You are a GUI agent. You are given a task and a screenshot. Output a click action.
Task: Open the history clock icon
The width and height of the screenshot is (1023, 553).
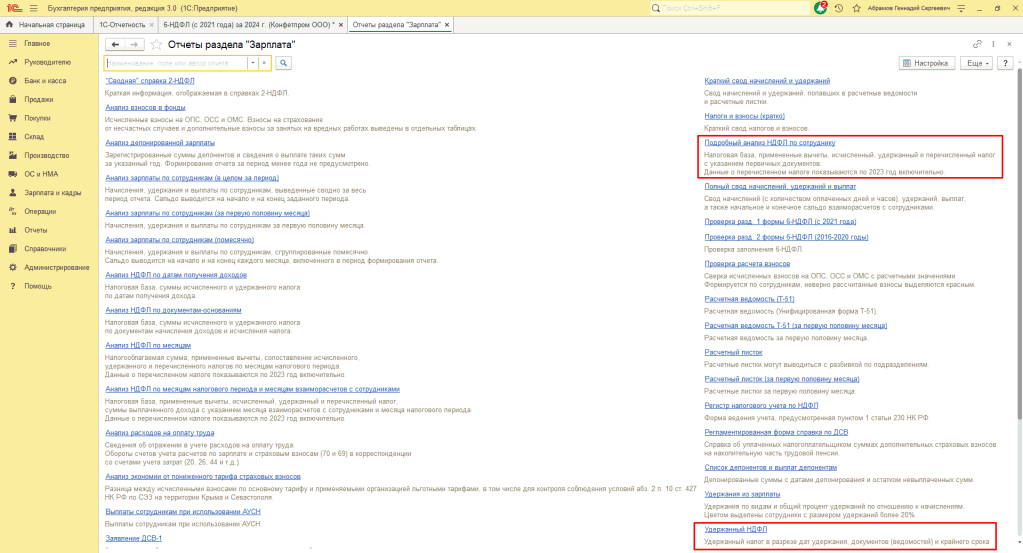point(838,7)
